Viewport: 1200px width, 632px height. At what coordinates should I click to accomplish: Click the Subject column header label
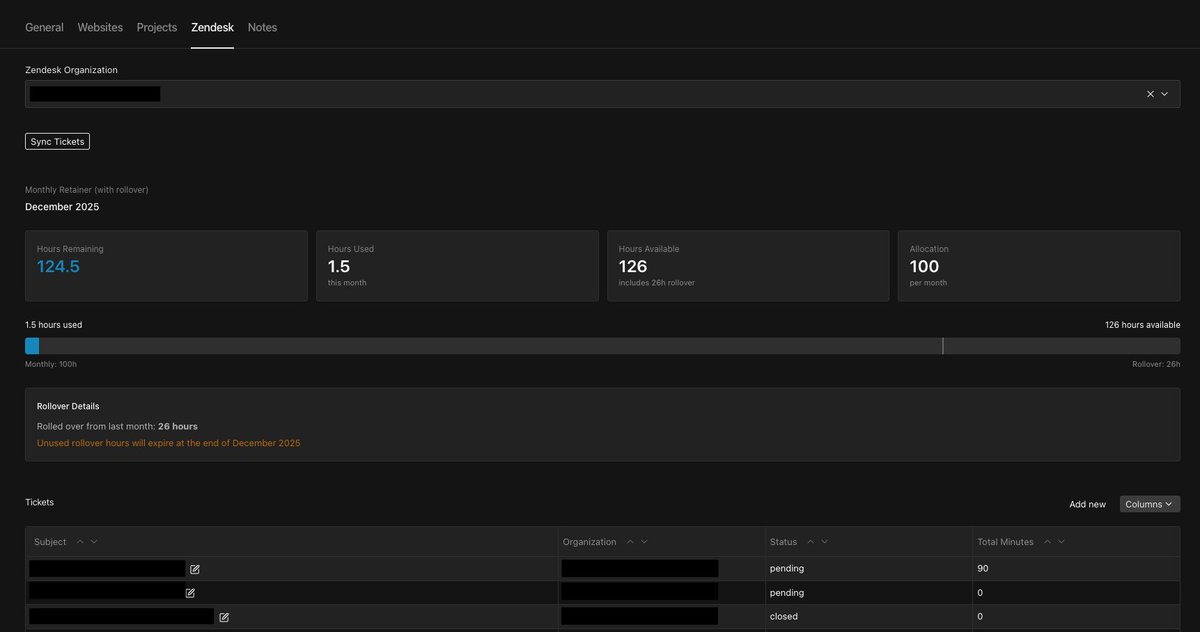click(x=50, y=542)
